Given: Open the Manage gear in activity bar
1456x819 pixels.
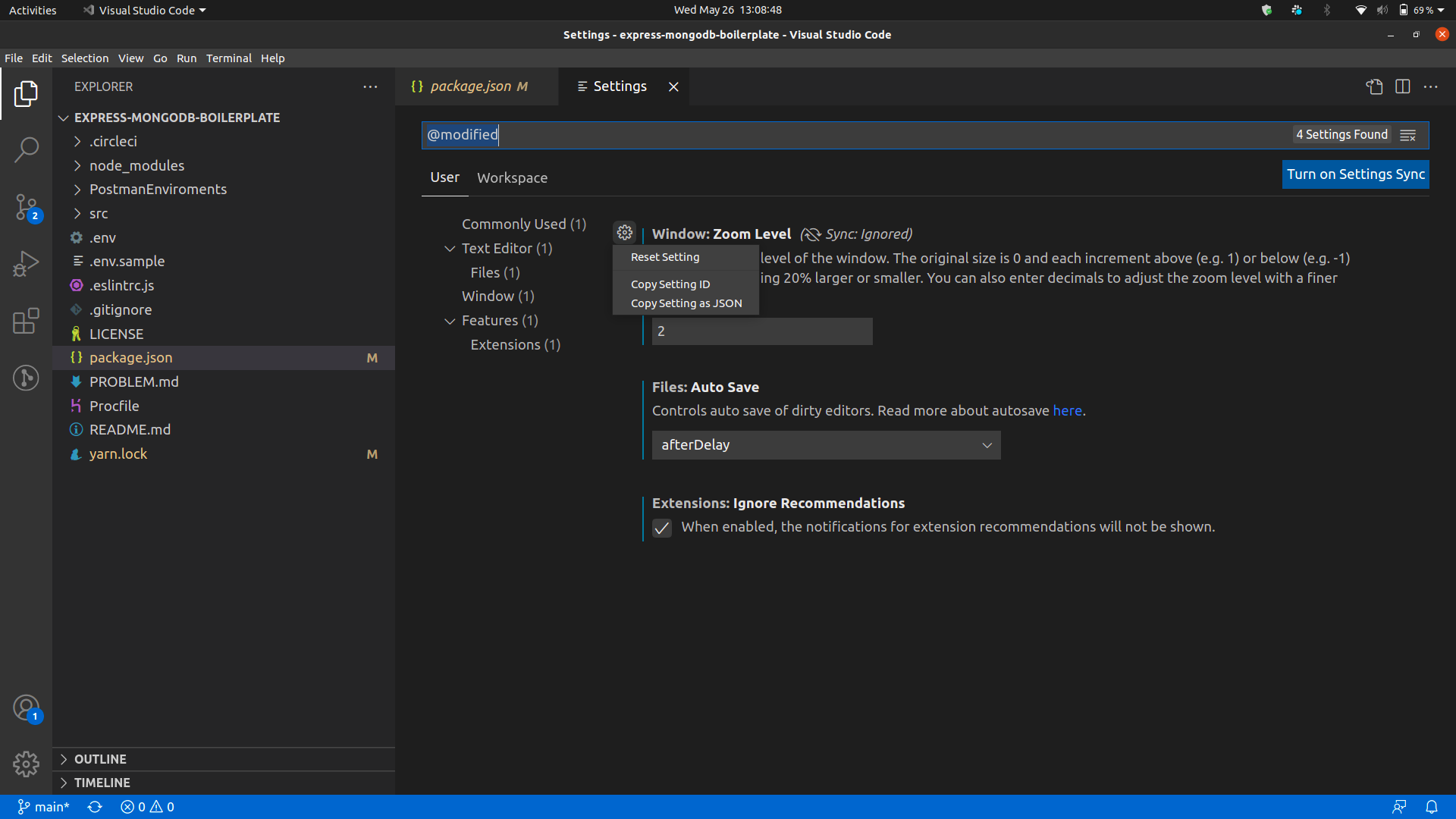Looking at the screenshot, I should 26,764.
